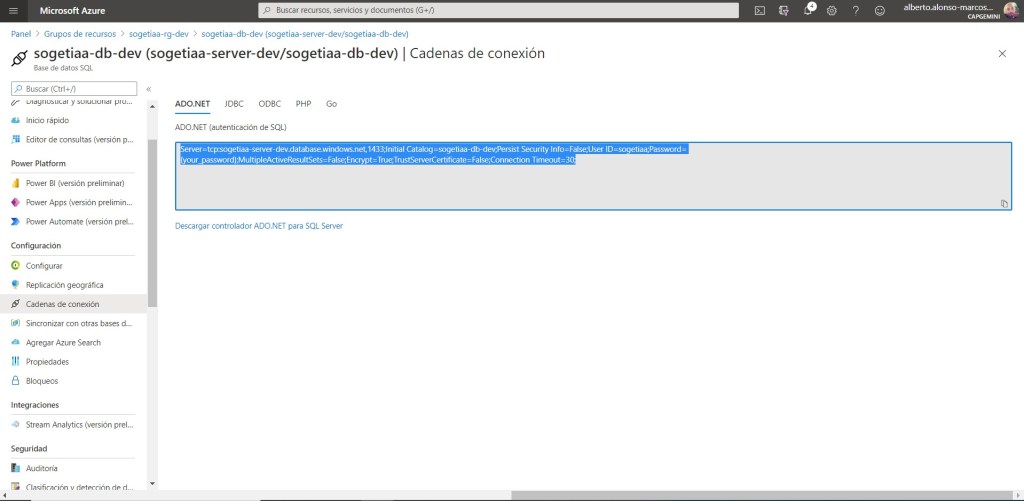Open the portal settings gear
Image resolution: width=1024 pixels, height=501 pixels.
click(831, 10)
